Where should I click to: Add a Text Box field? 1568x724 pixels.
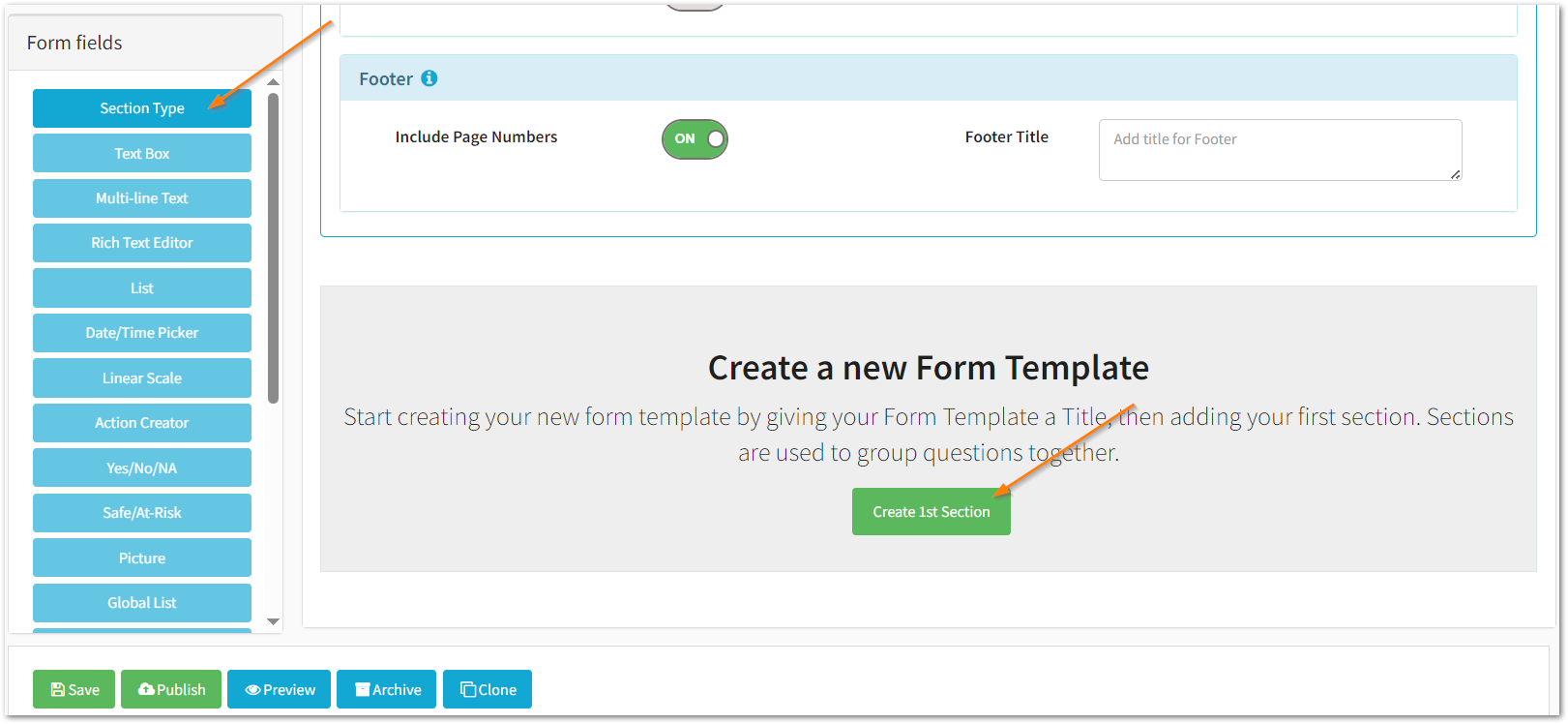click(x=141, y=153)
